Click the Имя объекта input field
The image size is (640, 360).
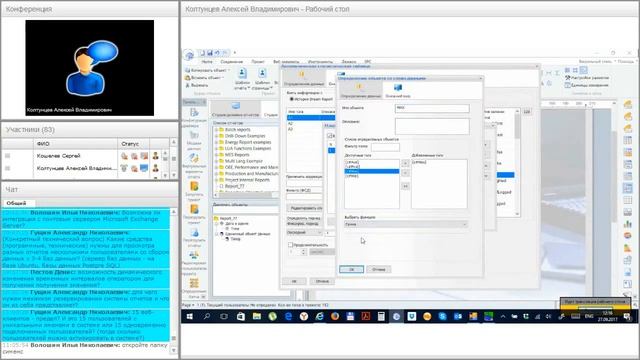click(432, 108)
